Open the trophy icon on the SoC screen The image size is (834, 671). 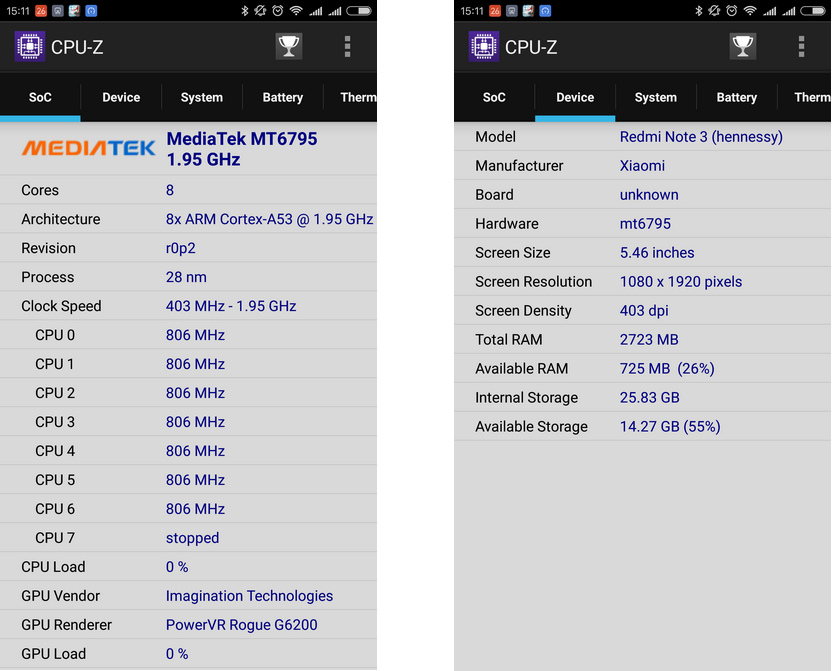pos(289,46)
